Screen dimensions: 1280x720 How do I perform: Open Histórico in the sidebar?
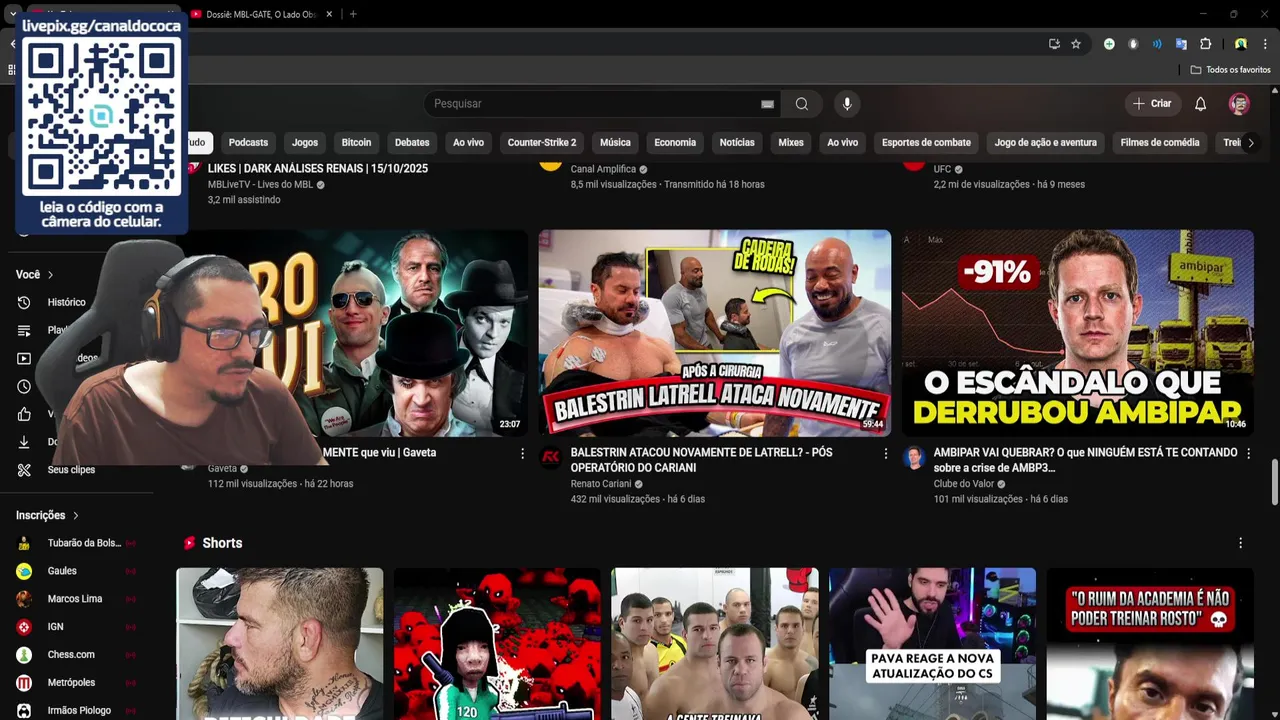[67, 302]
